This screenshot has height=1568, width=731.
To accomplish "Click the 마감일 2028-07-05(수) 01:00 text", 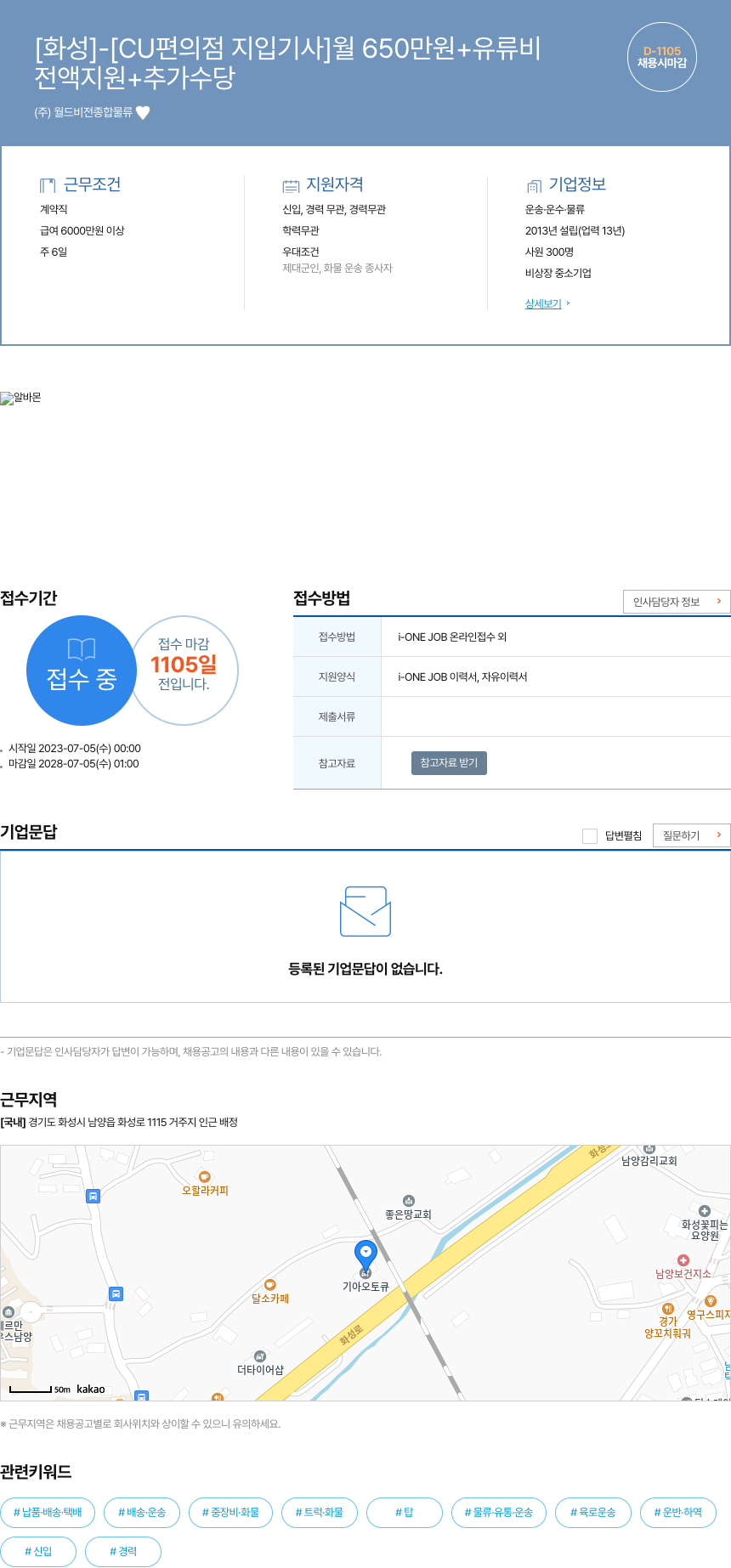I will 74,764.
